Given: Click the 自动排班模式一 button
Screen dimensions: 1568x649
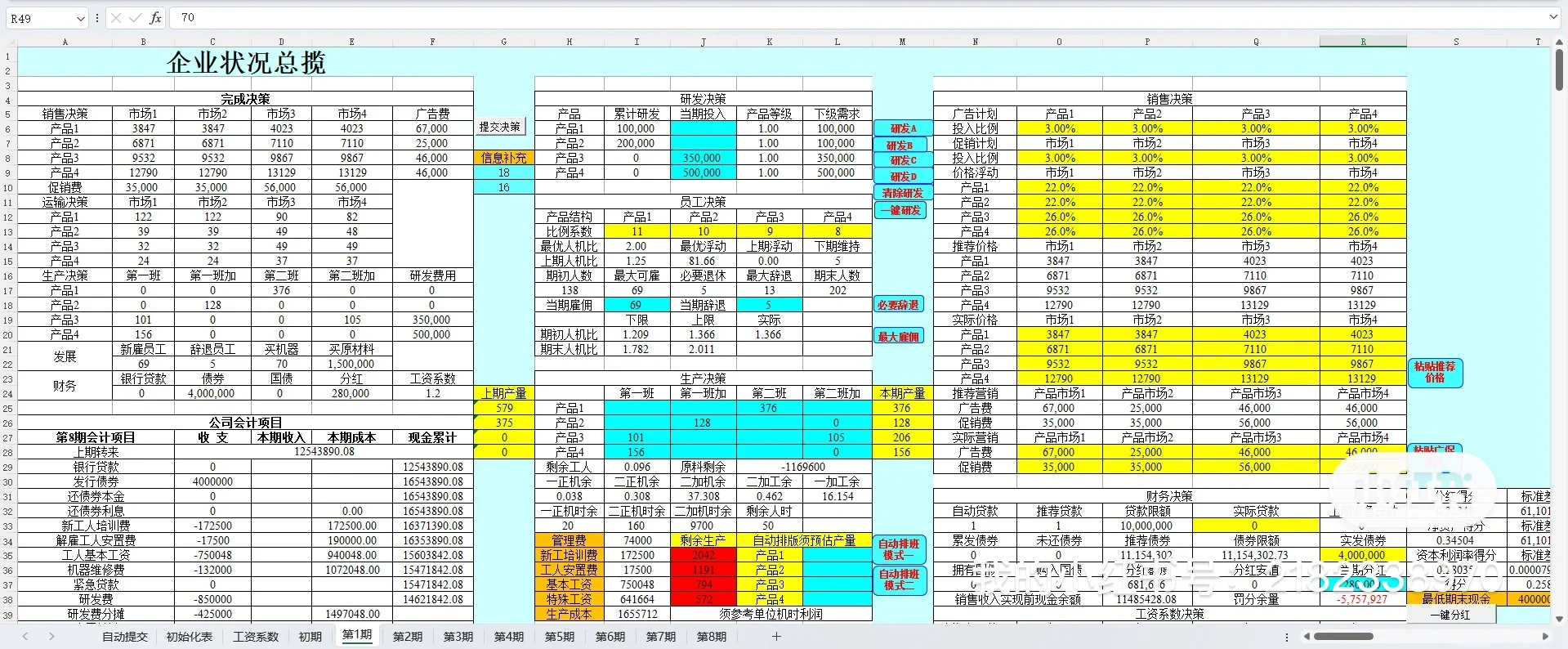Looking at the screenshot, I should pyautogui.click(x=900, y=549).
